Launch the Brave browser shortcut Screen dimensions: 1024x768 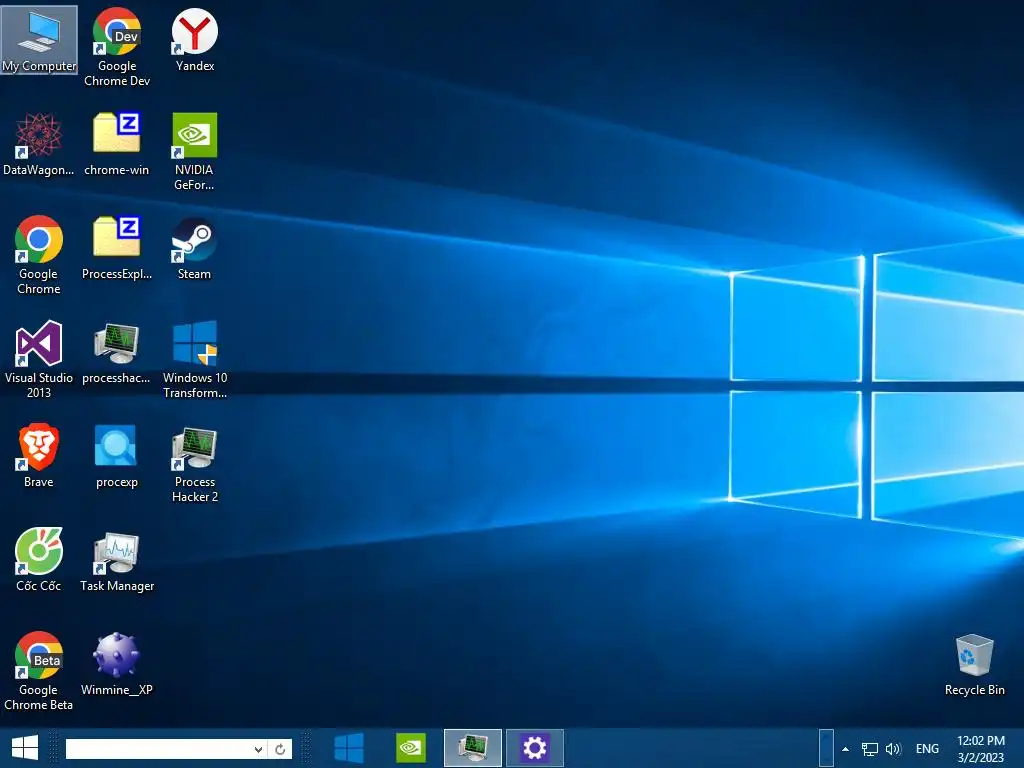tap(39, 456)
